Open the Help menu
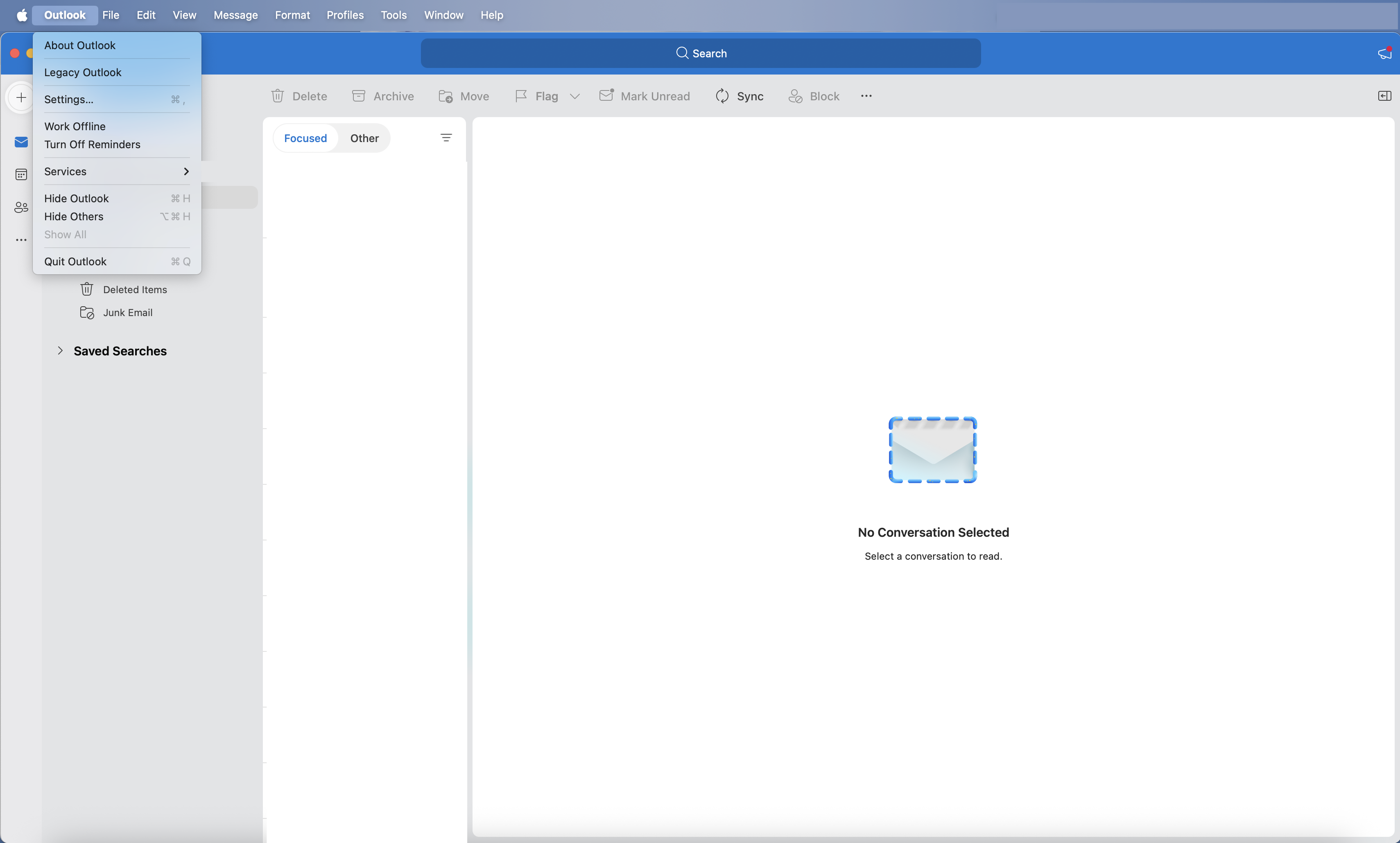Image resolution: width=1400 pixels, height=843 pixels. point(492,15)
